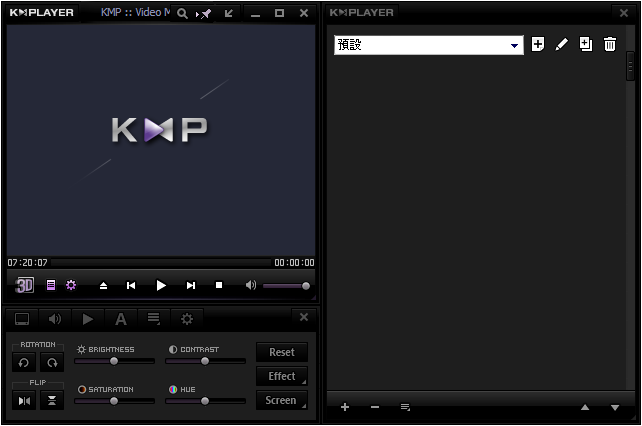Mute audio using the speaker icon

tap(250, 285)
